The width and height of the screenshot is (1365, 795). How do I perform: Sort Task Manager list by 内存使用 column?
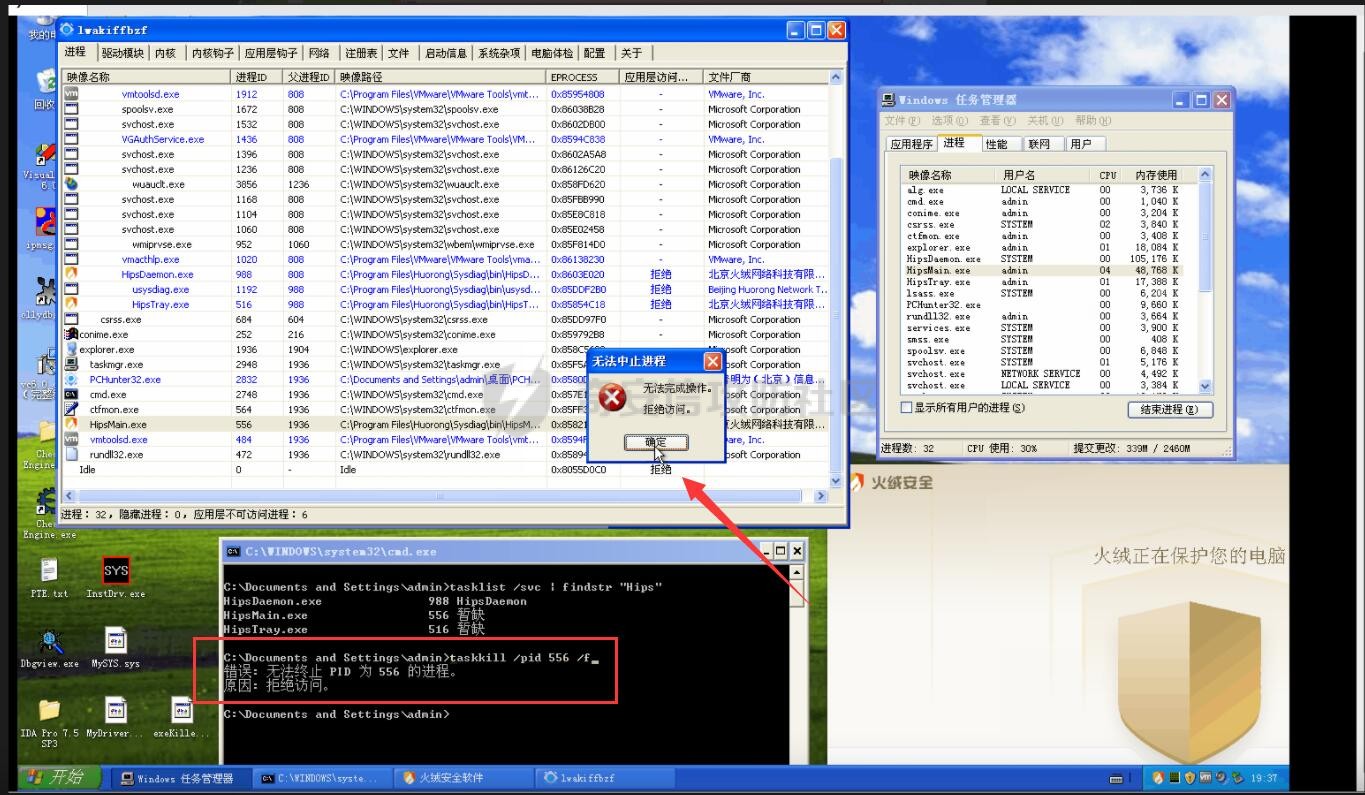click(1155, 175)
